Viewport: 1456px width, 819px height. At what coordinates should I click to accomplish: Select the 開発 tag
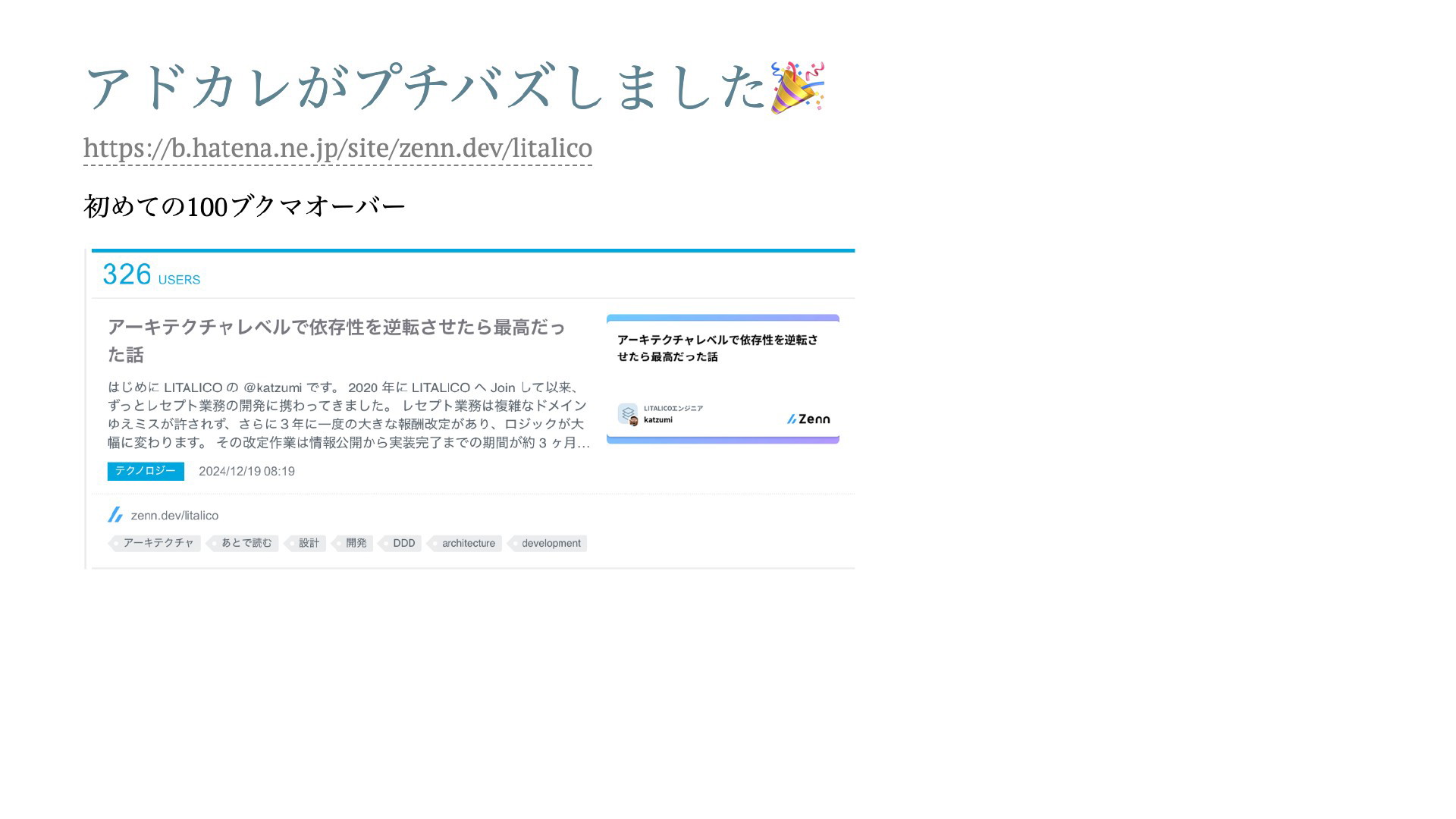353,543
